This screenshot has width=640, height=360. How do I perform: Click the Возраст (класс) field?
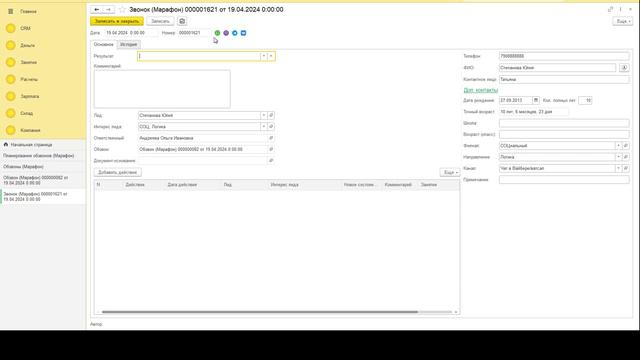click(x=564, y=135)
